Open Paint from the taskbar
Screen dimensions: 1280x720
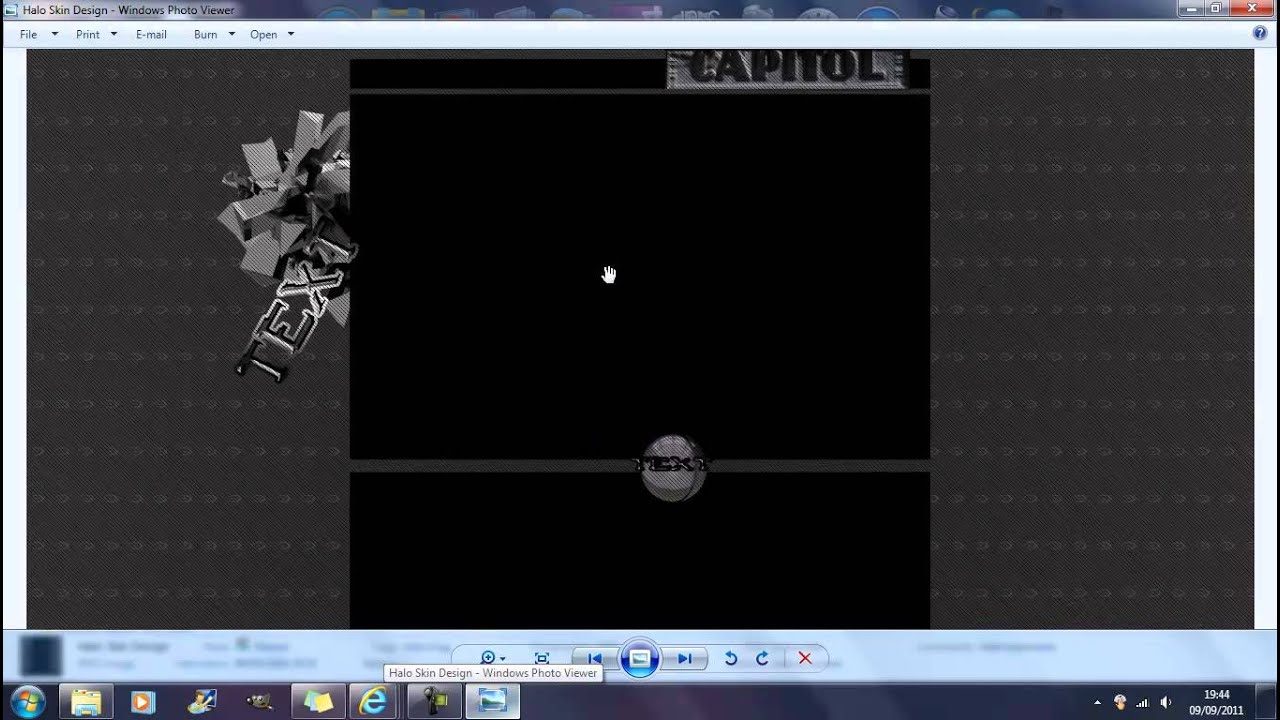[x=202, y=702]
